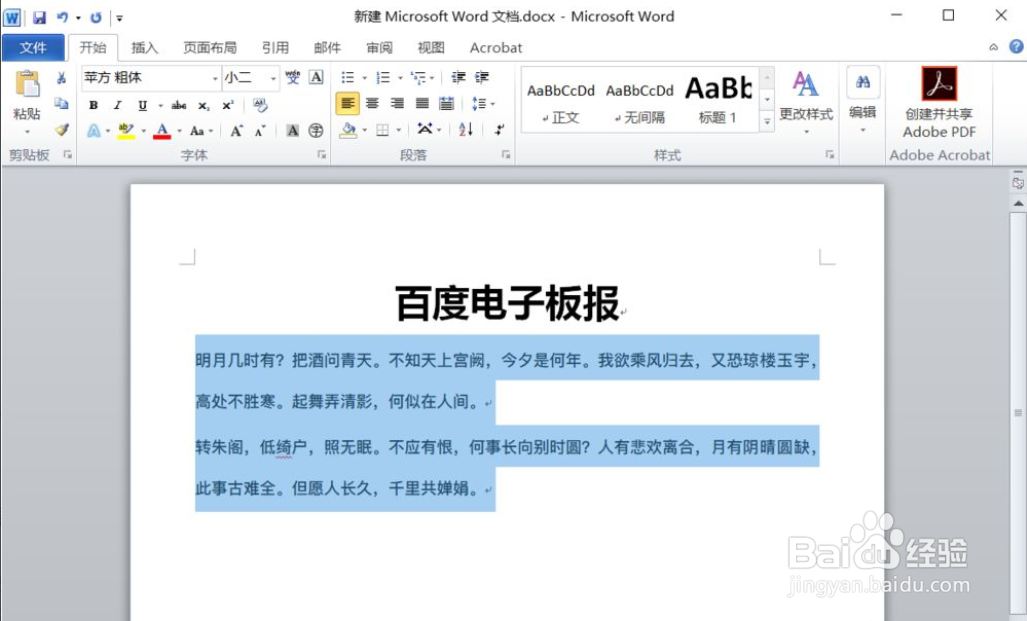Open the phonetic guide (wén) tool

coord(293,77)
